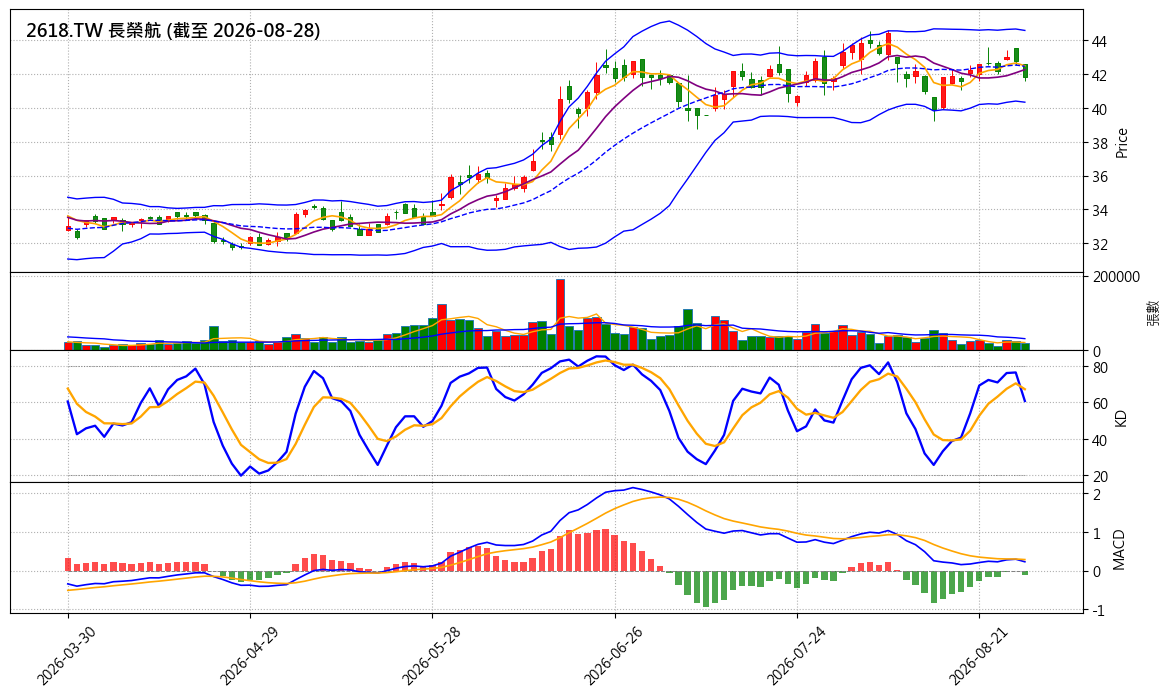The width and height of the screenshot is (1172, 698).
Task: Click the price tick value 44
Action: (1099, 42)
